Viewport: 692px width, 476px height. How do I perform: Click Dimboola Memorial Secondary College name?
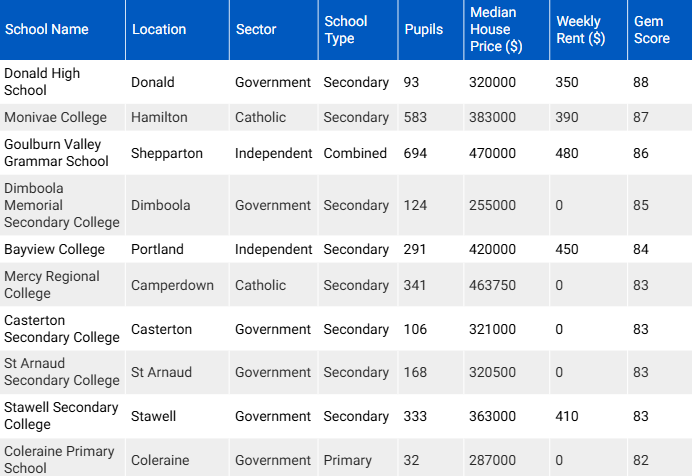coord(61,205)
